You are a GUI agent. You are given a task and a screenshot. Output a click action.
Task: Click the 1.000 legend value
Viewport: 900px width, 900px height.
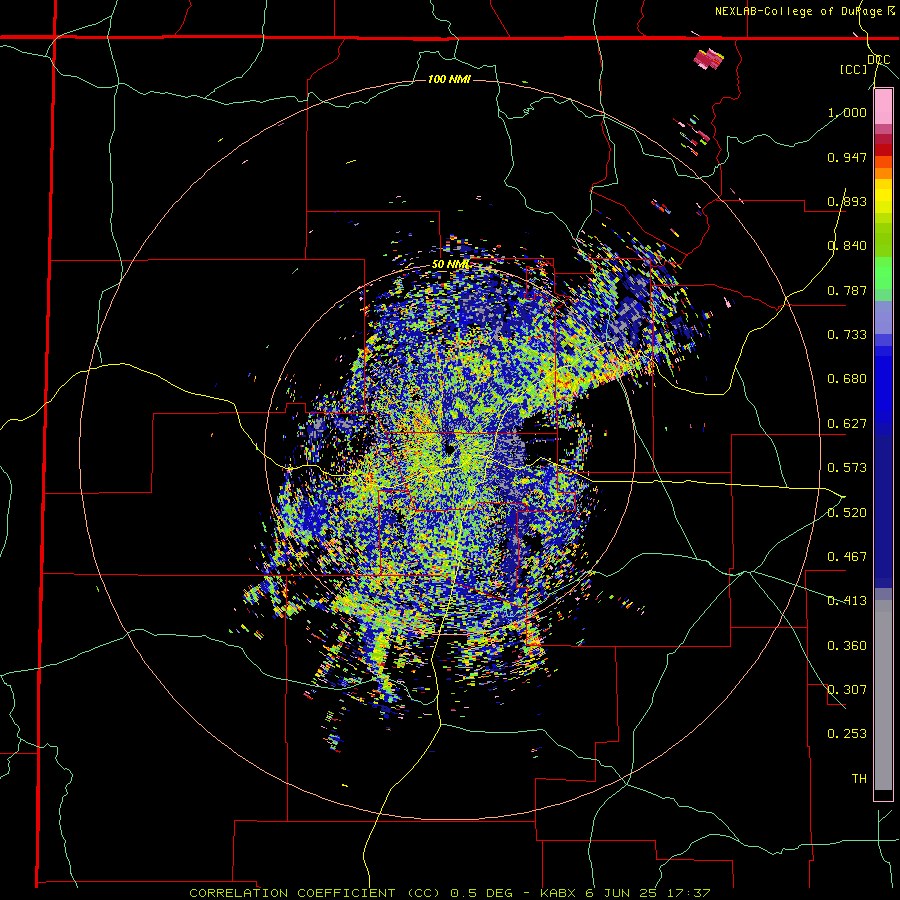pos(847,113)
